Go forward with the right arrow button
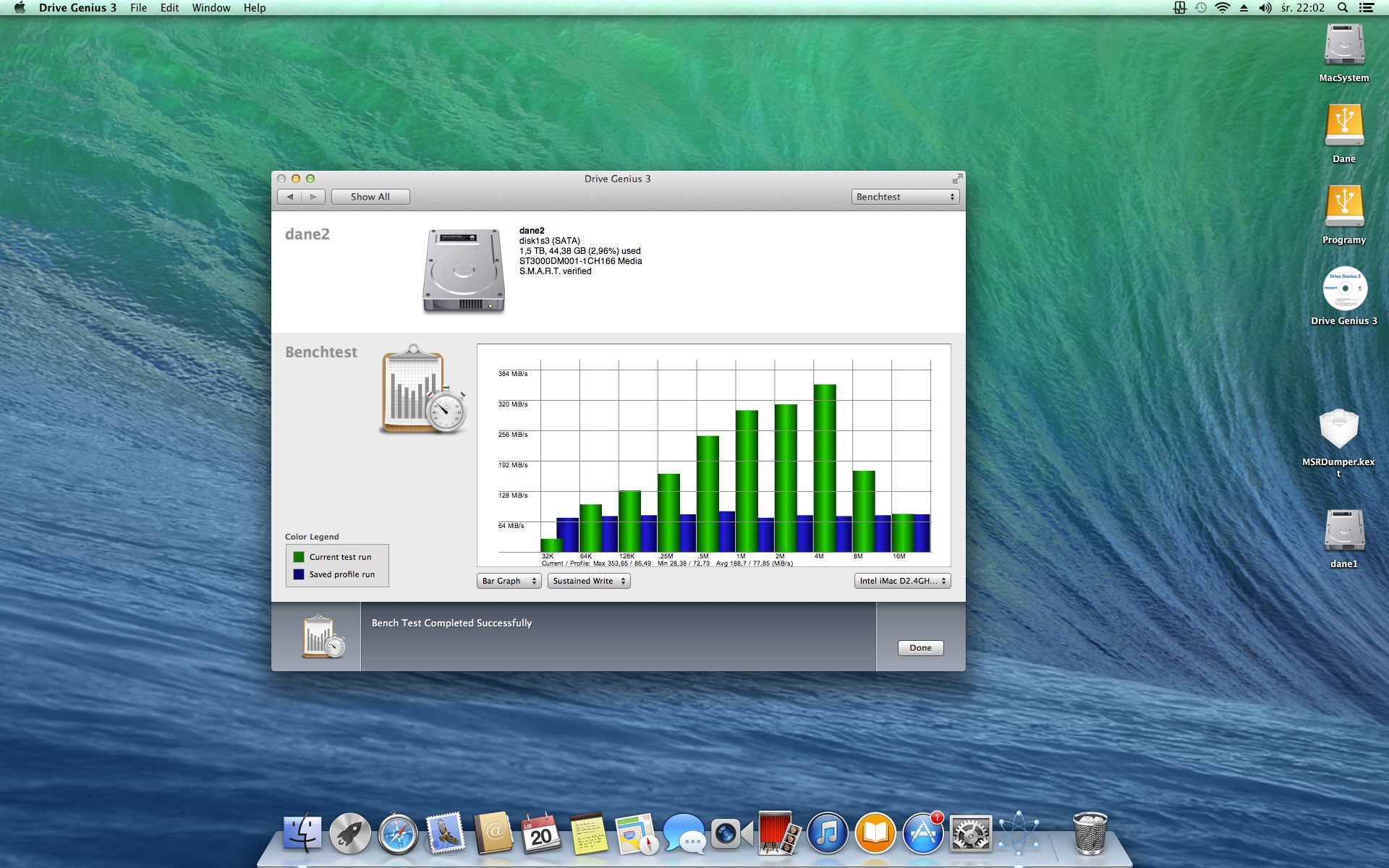This screenshot has height=868, width=1389. pos(313,197)
